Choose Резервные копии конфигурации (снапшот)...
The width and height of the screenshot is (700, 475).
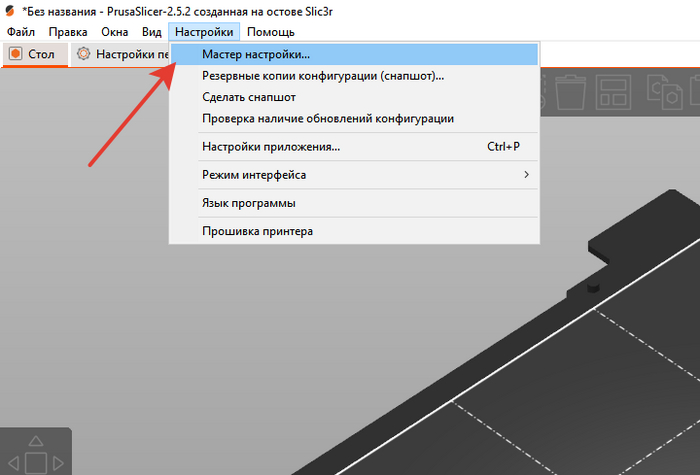354,76
